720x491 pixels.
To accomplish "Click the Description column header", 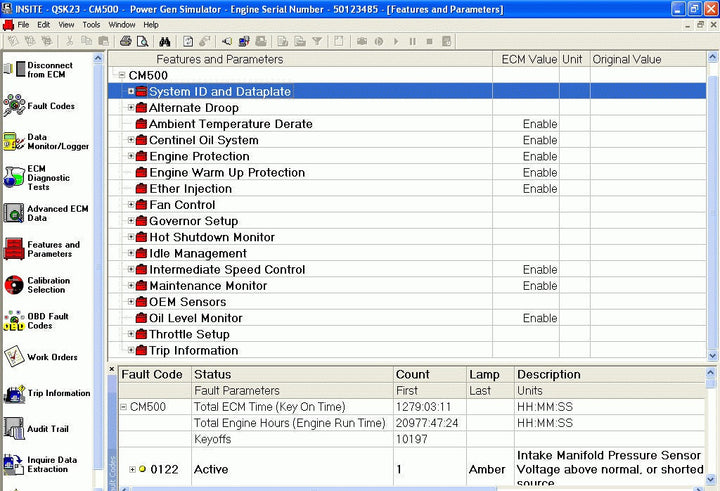I will tap(609, 374).
